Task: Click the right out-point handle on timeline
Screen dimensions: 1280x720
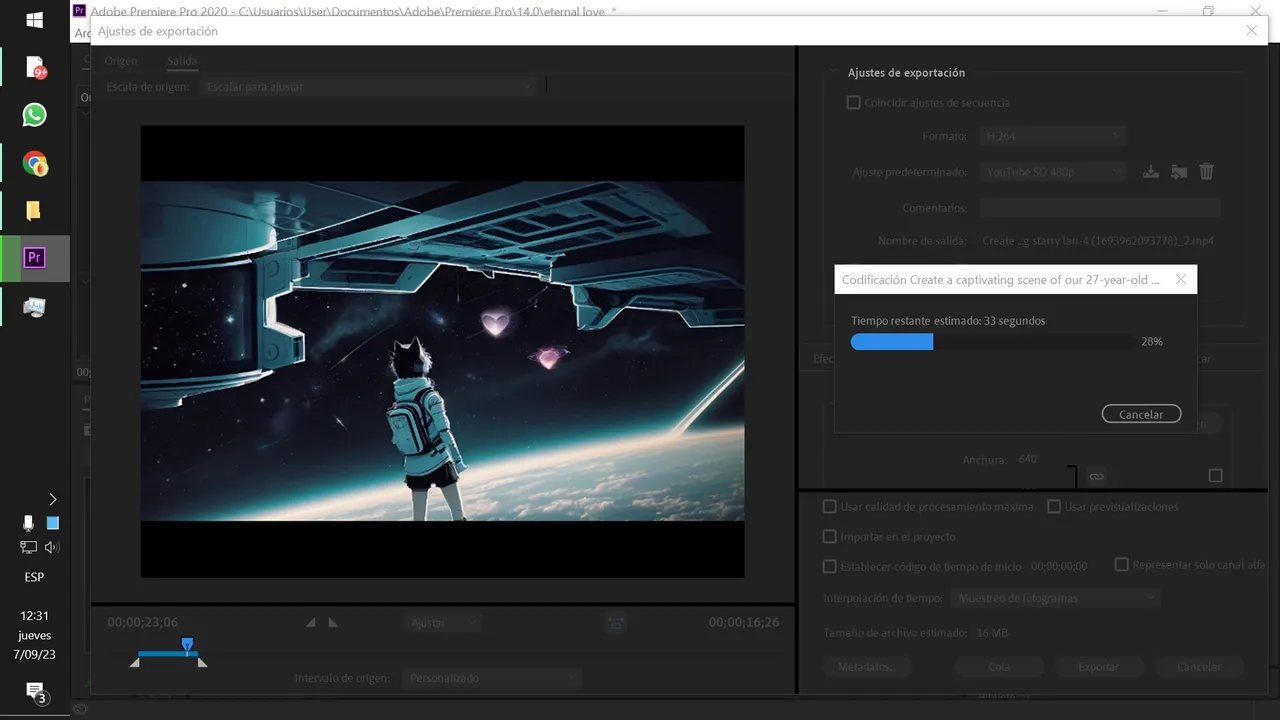Action: [203, 662]
